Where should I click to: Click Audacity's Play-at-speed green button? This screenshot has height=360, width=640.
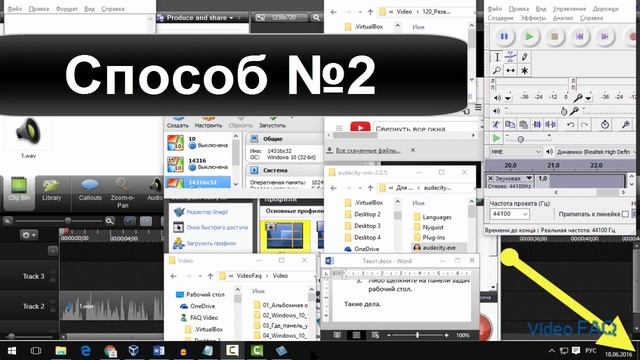pyautogui.click(x=496, y=138)
